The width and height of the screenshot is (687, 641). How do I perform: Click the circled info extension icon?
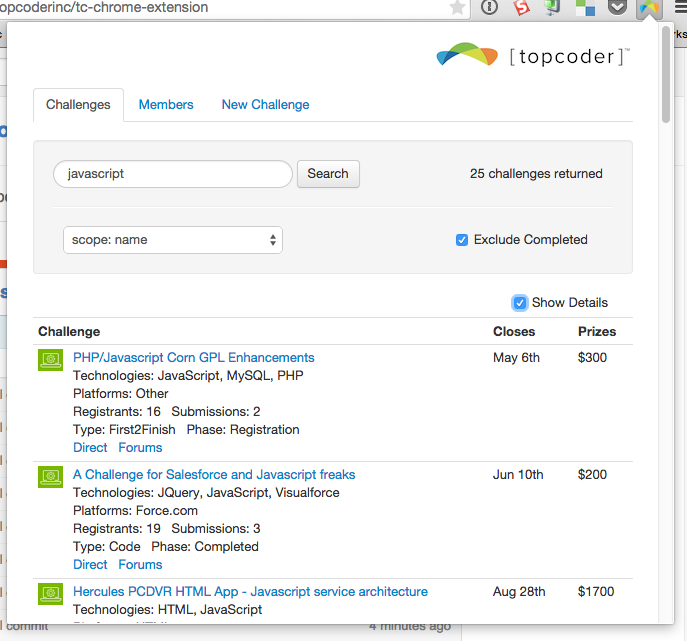(489, 7)
